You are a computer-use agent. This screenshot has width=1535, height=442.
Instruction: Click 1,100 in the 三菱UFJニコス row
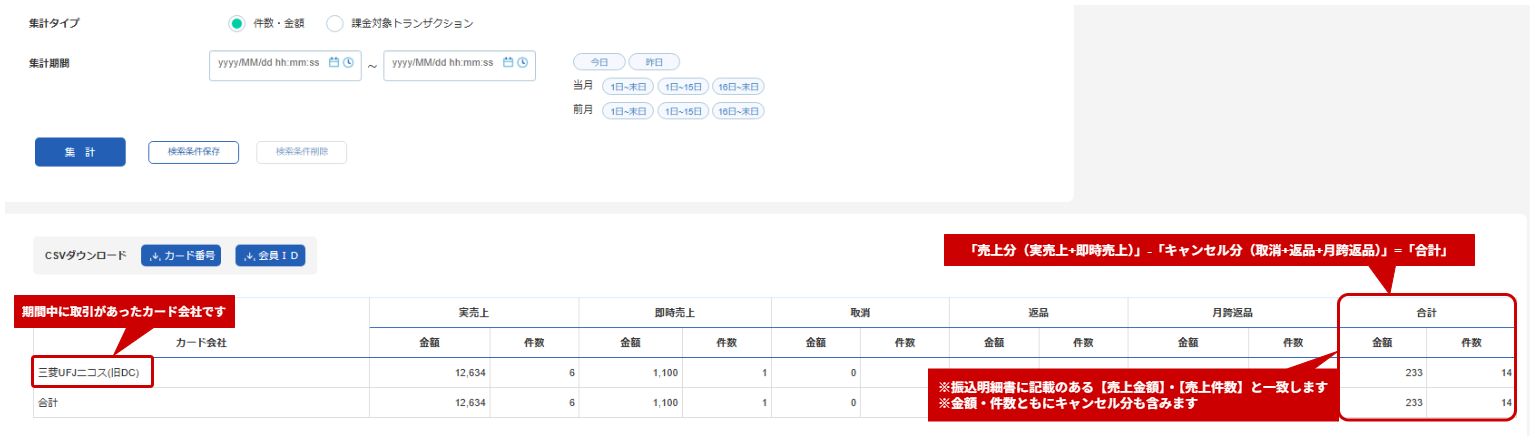tap(663, 373)
